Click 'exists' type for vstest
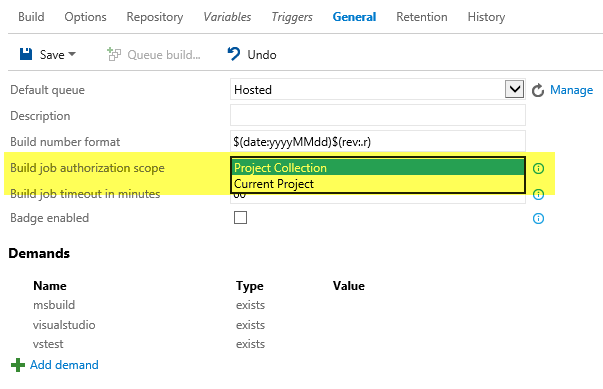The image size is (603, 389). pos(250,344)
